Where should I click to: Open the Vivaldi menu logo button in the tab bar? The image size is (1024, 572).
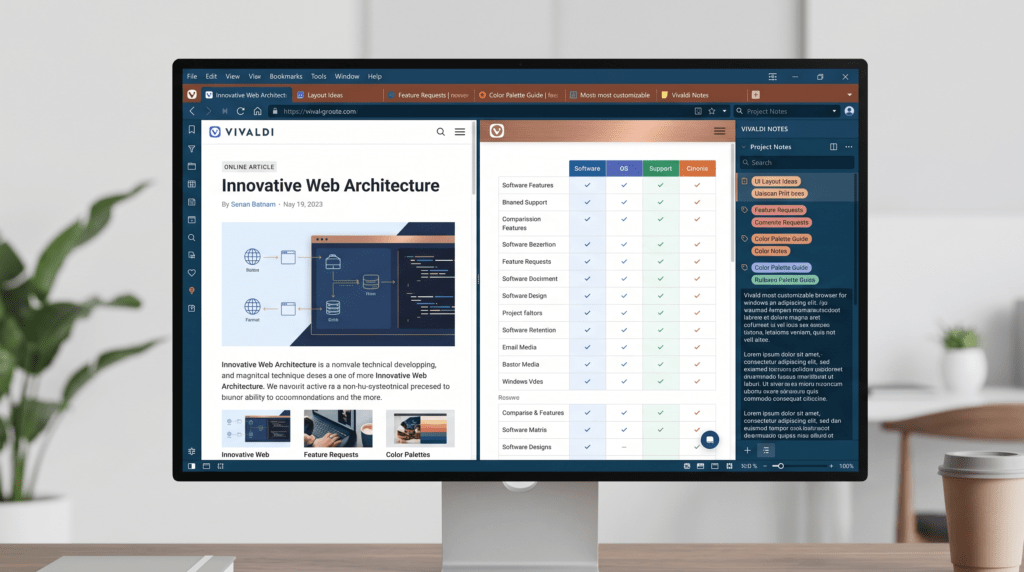(x=191, y=95)
